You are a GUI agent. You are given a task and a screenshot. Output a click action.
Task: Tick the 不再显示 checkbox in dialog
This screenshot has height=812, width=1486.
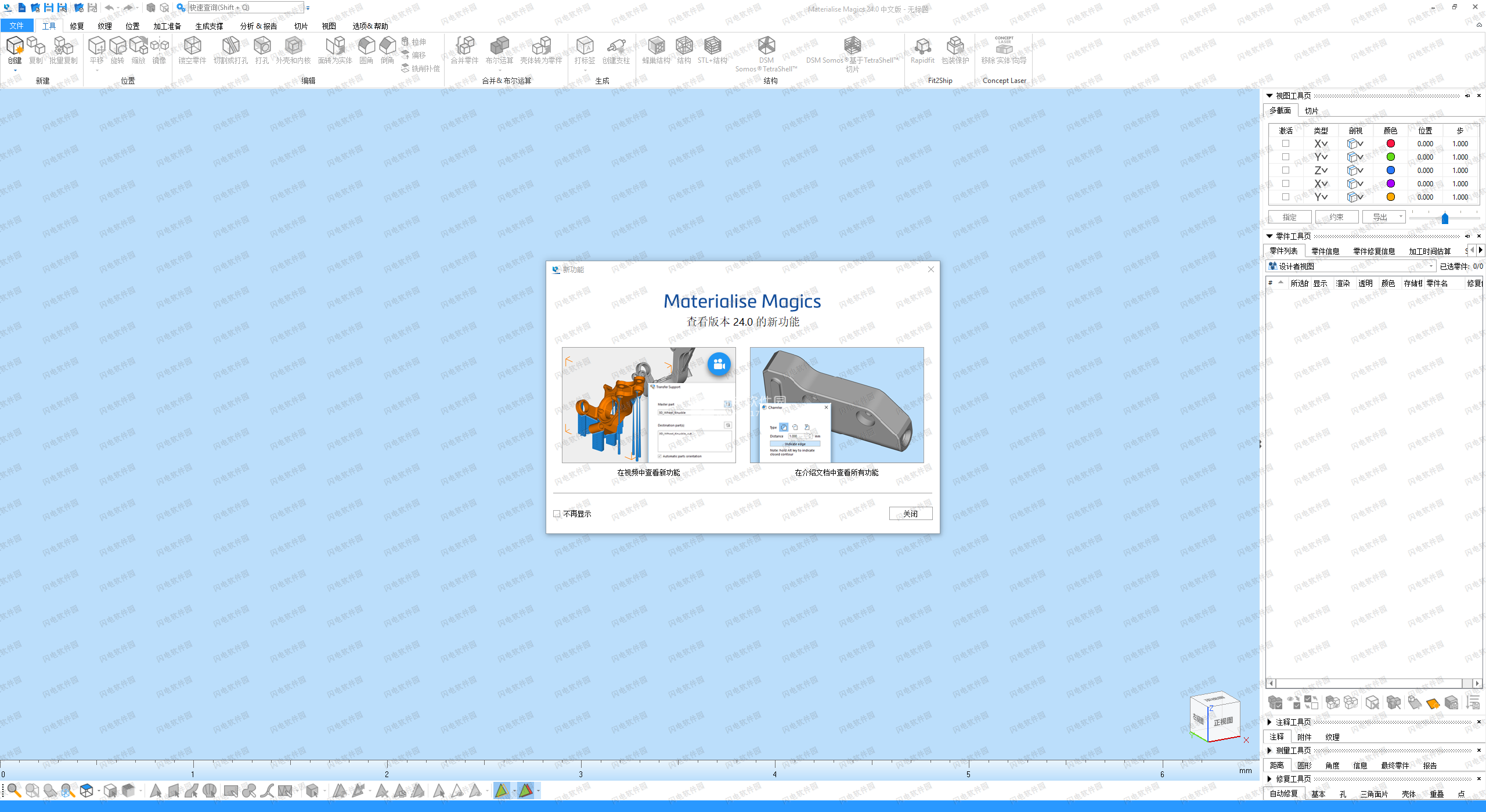pyautogui.click(x=557, y=514)
